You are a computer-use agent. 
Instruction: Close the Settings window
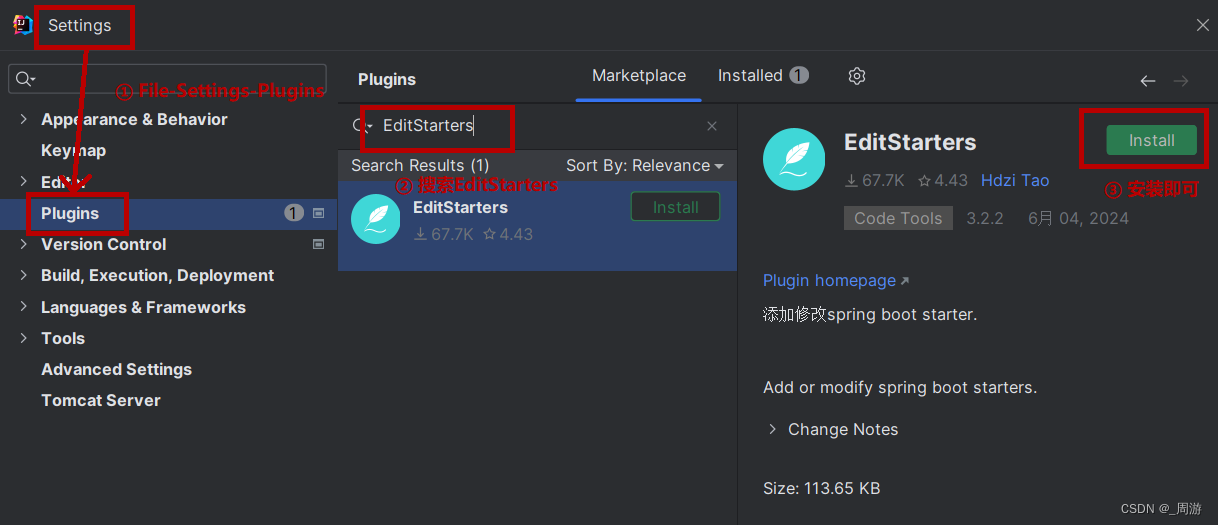coord(1203,25)
